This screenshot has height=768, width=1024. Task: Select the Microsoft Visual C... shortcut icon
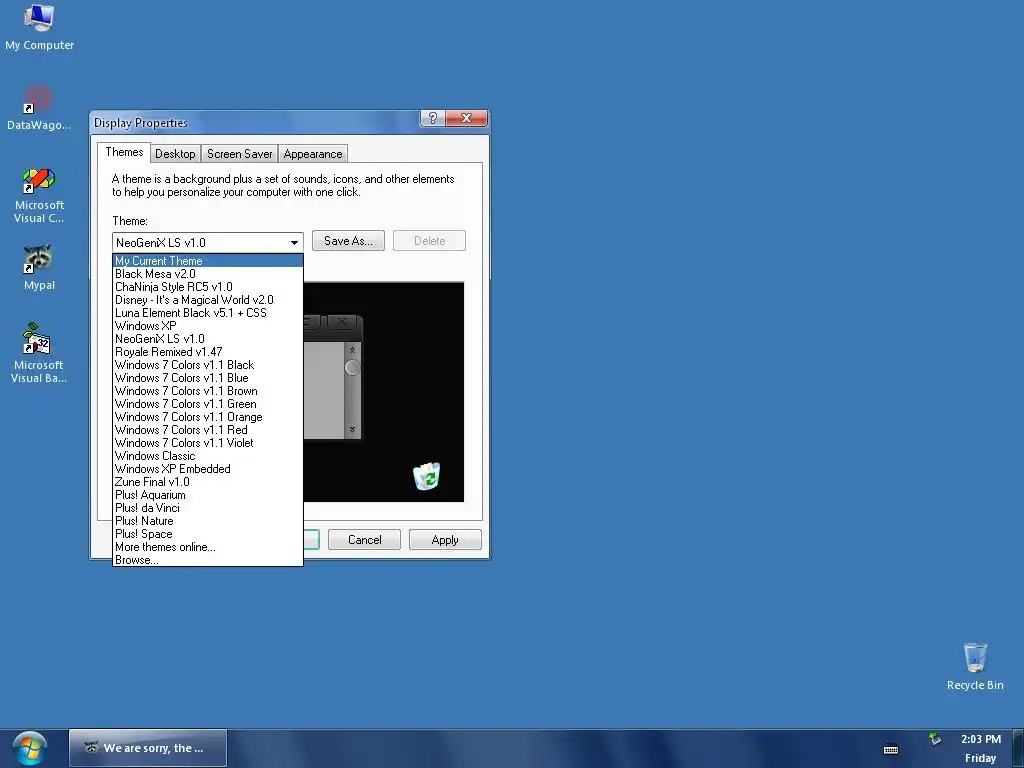[x=39, y=195]
